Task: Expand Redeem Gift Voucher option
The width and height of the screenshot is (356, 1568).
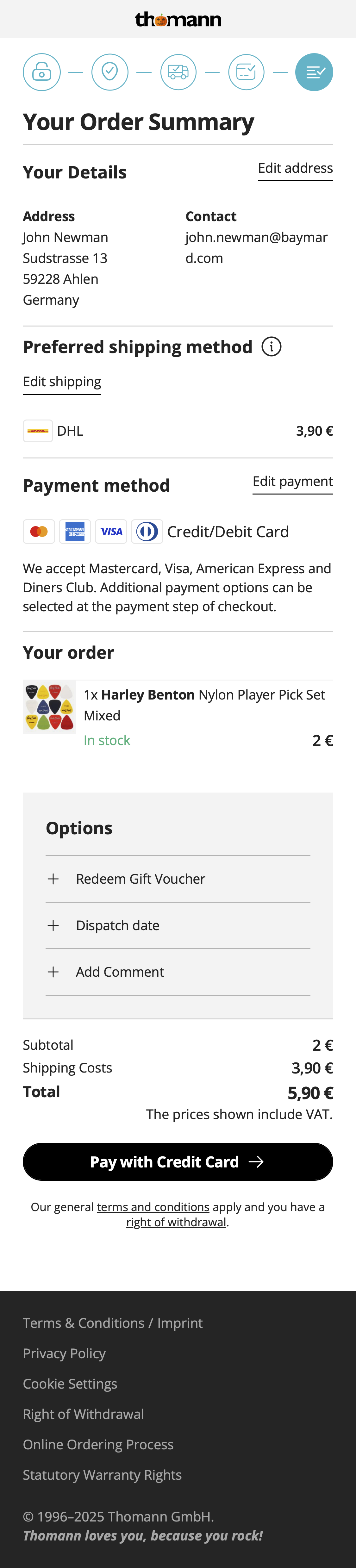Action: pyautogui.click(x=141, y=879)
